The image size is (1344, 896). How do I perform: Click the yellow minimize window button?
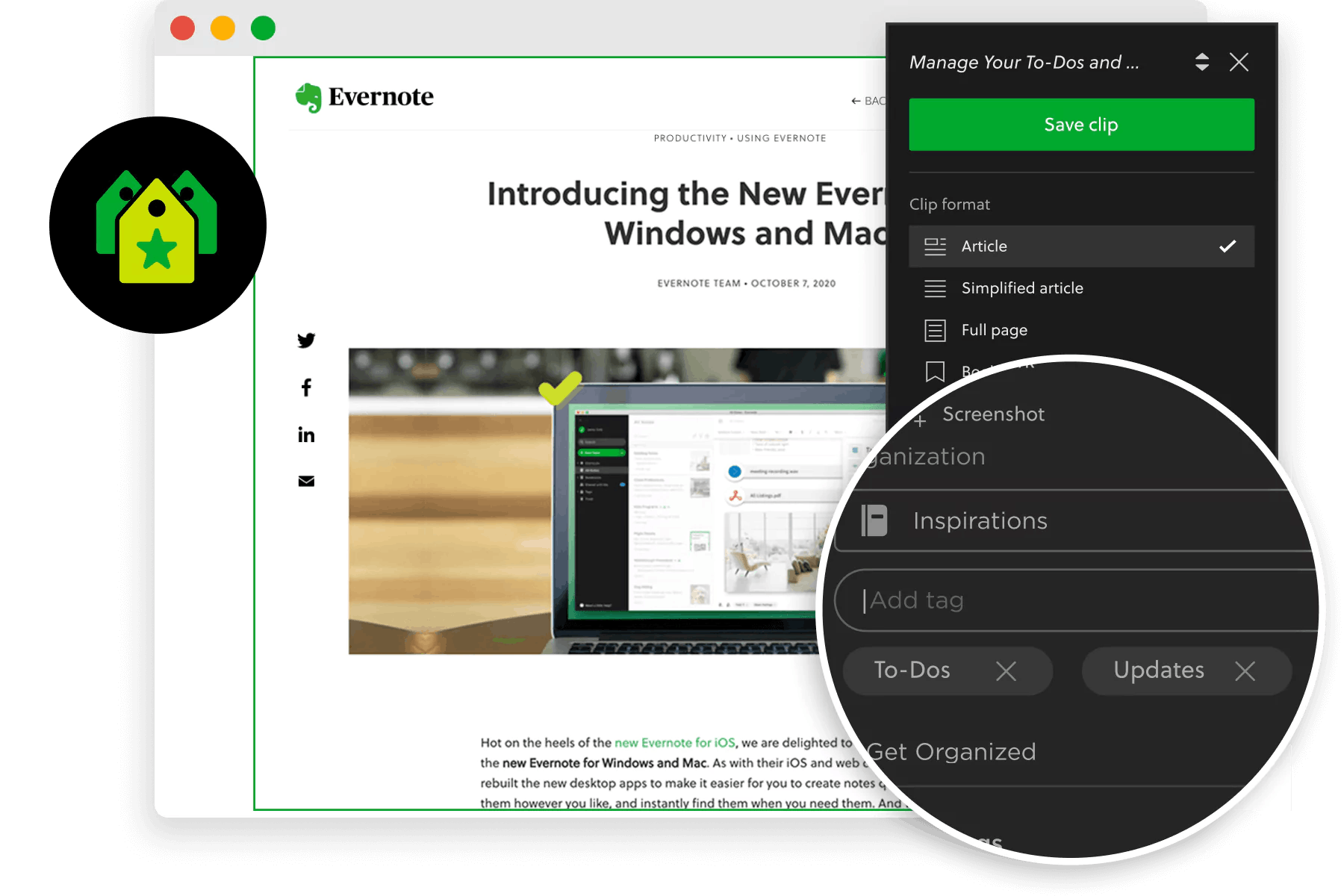pos(223,28)
